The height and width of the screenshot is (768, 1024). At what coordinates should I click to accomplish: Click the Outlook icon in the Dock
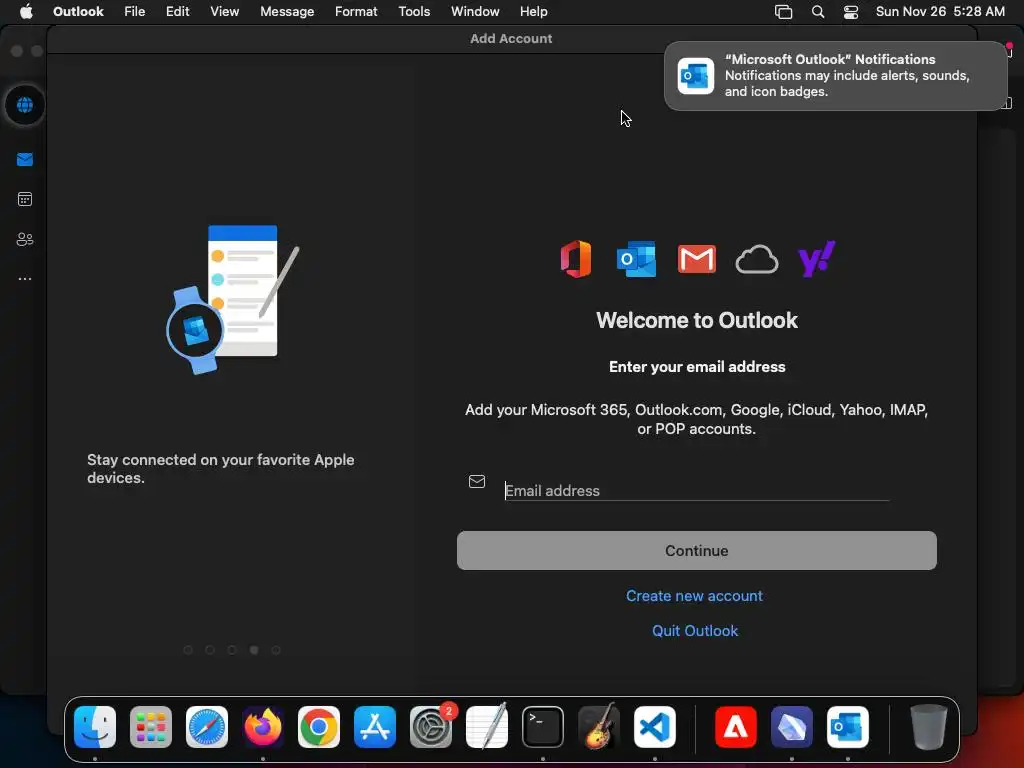tap(848, 727)
